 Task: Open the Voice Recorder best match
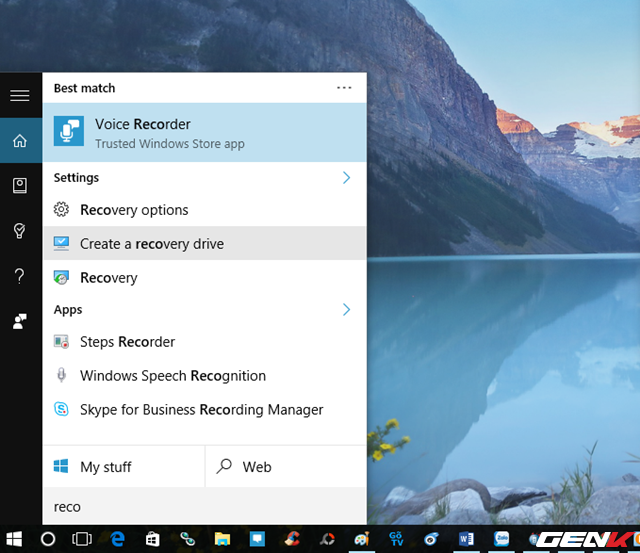click(x=204, y=133)
